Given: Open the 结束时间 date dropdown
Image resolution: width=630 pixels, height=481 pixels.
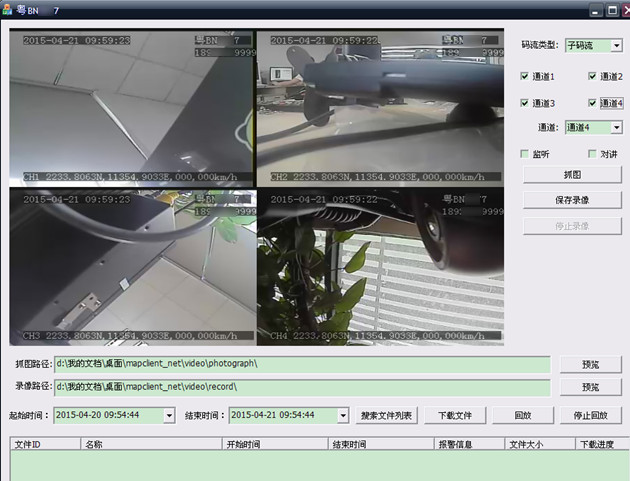Looking at the screenshot, I should pyautogui.click(x=342, y=415).
